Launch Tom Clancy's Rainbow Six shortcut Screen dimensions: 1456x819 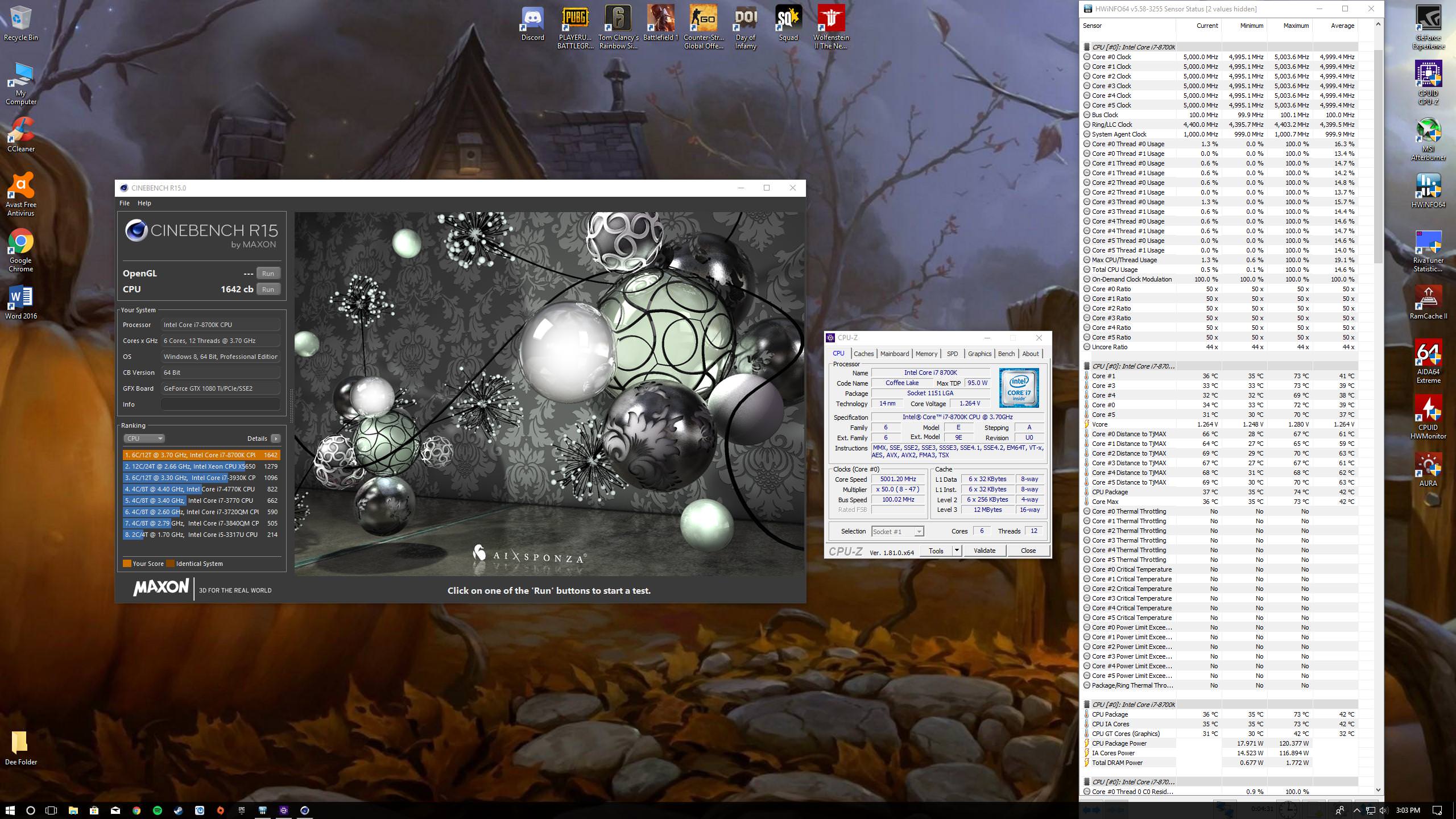[x=618, y=27]
